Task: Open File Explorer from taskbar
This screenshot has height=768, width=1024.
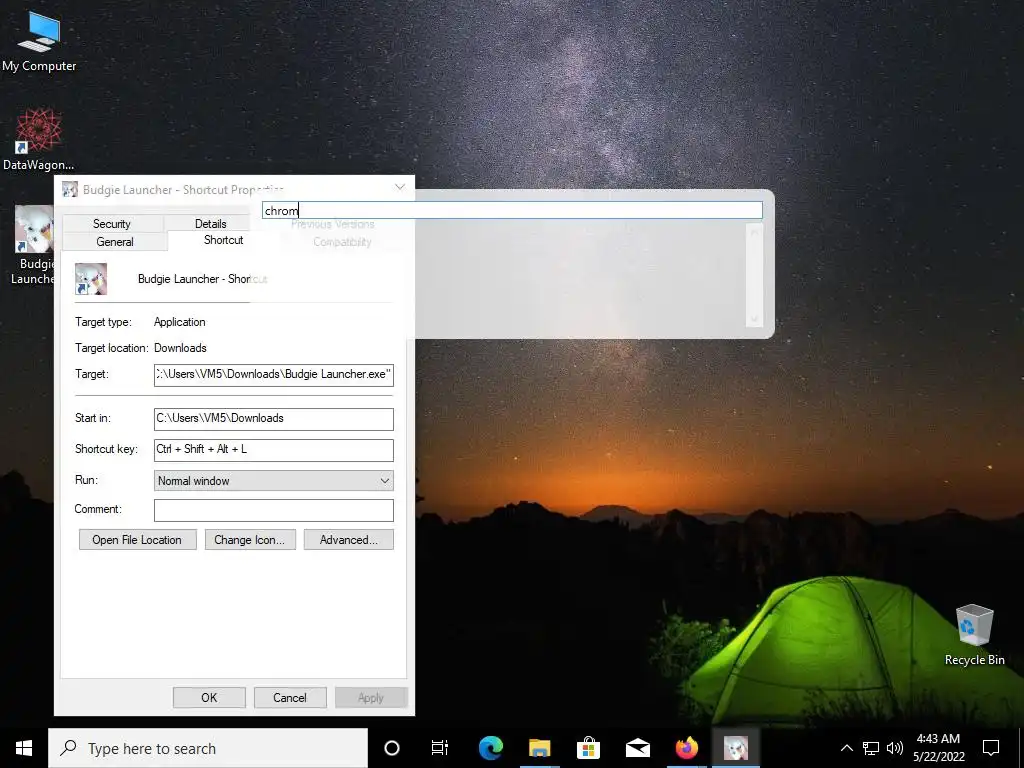Action: coord(539,748)
